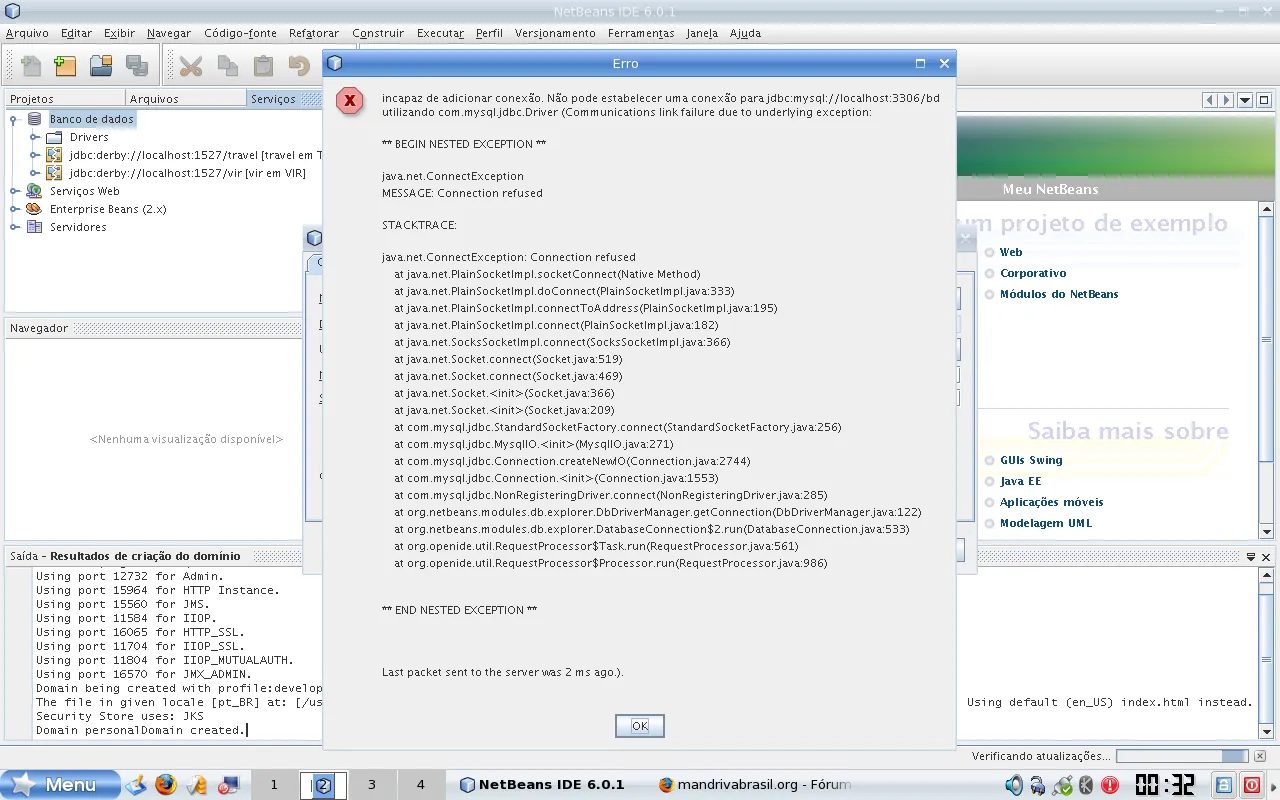Click the Undo arrow toolbar icon
1280x800 pixels.
pyautogui.click(x=298, y=66)
